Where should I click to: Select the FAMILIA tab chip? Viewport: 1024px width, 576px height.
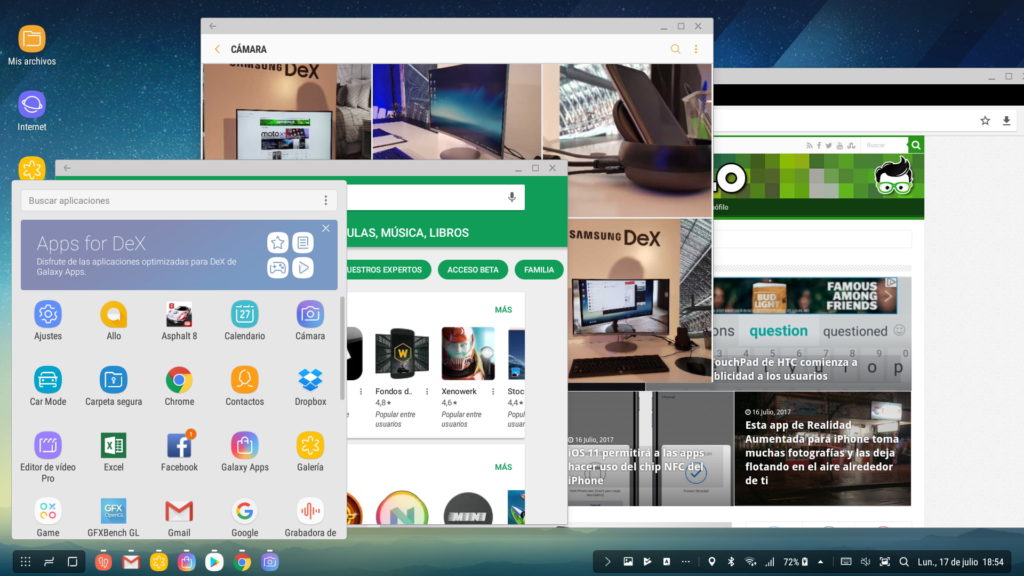[x=539, y=270]
